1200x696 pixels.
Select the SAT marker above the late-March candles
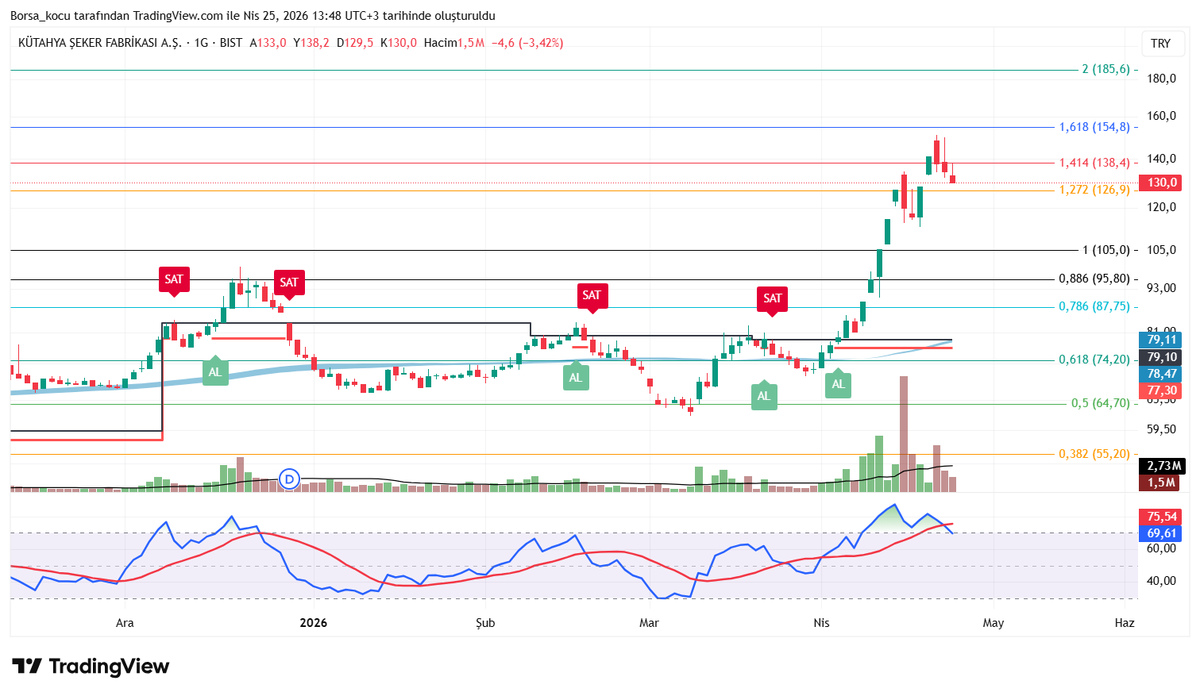pyautogui.click(x=772, y=300)
